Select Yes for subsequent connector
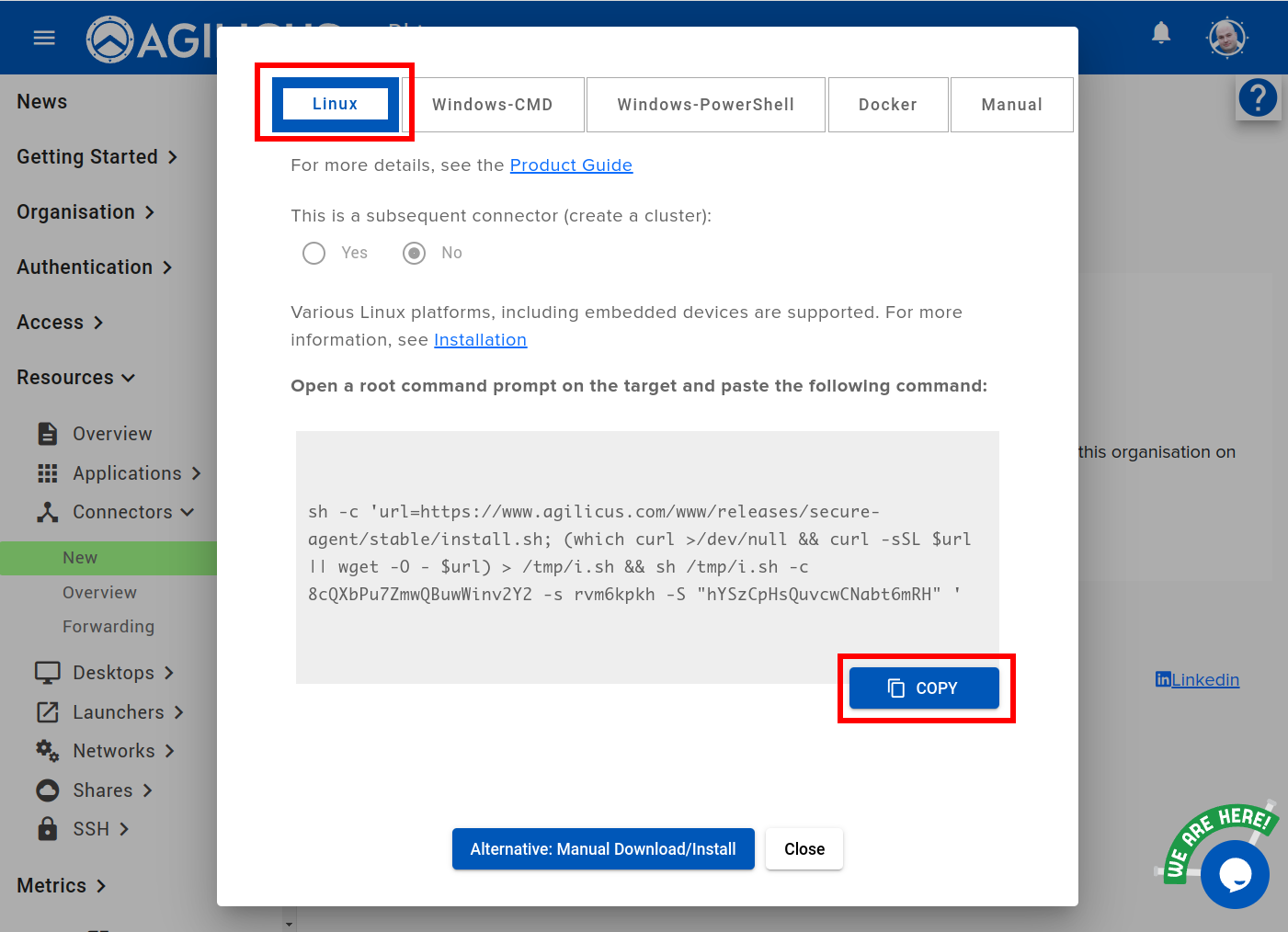 click(x=314, y=253)
